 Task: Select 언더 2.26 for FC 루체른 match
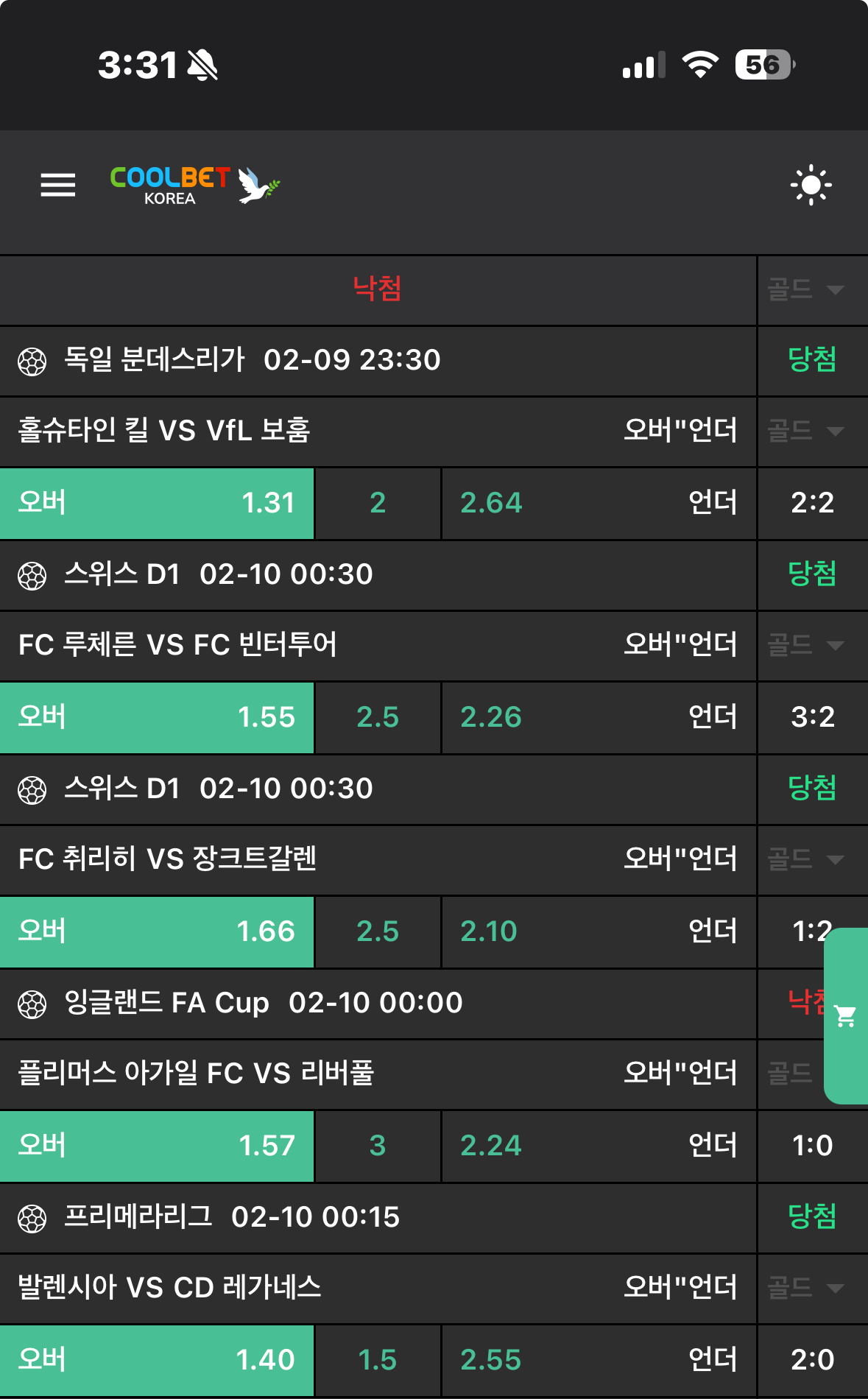[x=599, y=717]
